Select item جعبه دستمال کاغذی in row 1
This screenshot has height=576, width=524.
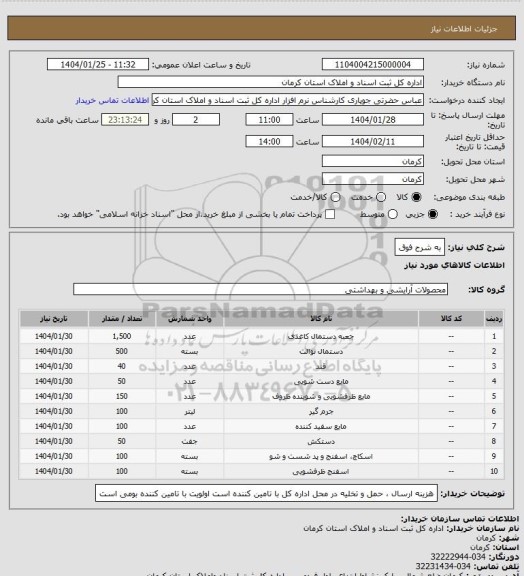pyautogui.click(x=321, y=336)
